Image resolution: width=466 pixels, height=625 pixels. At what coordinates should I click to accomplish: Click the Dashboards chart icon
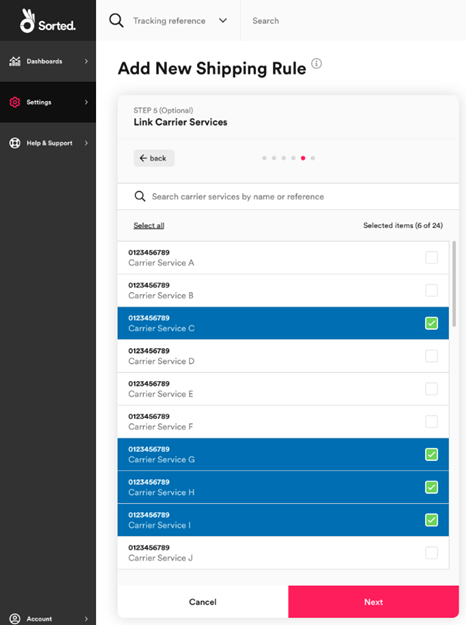(15, 61)
